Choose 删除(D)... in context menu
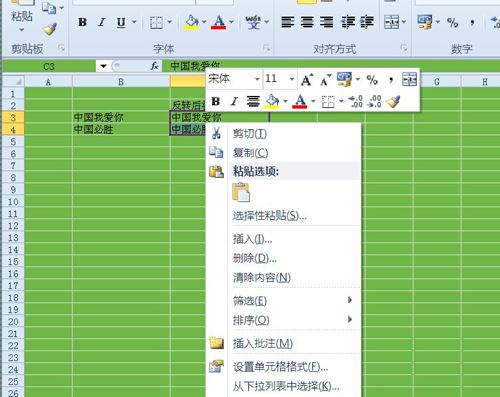The height and width of the screenshot is (397, 500). point(283,258)
